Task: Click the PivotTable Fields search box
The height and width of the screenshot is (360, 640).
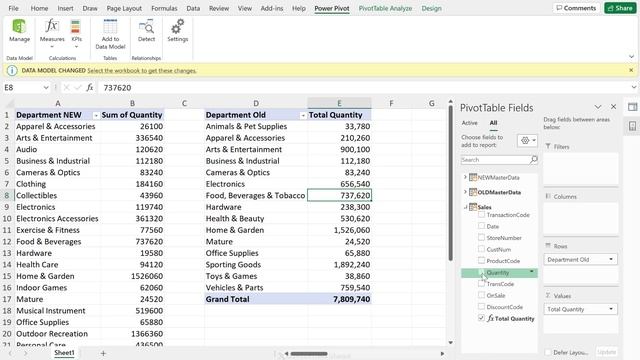Action: tap(495, 160)
